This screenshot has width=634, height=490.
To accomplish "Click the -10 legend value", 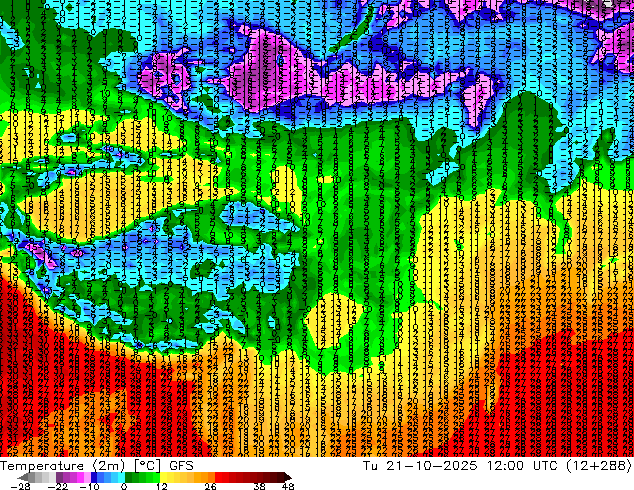I will coord(89,486).
